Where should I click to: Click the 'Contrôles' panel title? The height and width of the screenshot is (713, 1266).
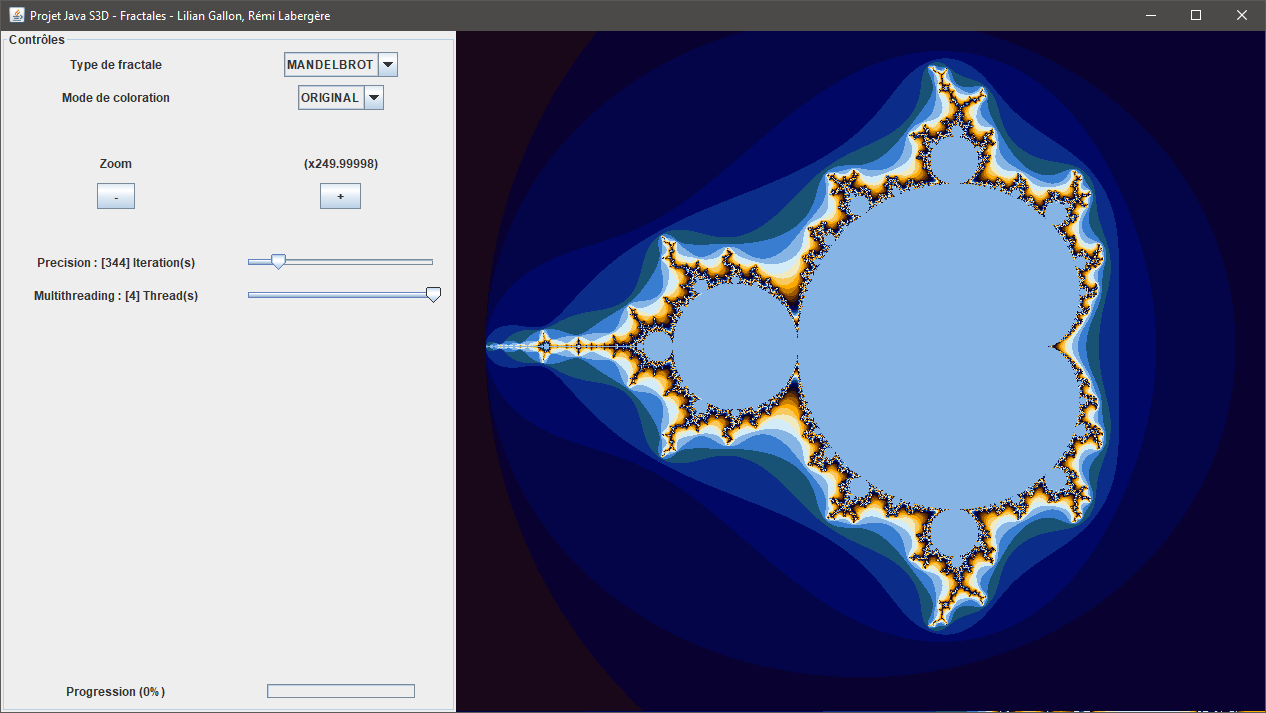[x=37, y=40]
